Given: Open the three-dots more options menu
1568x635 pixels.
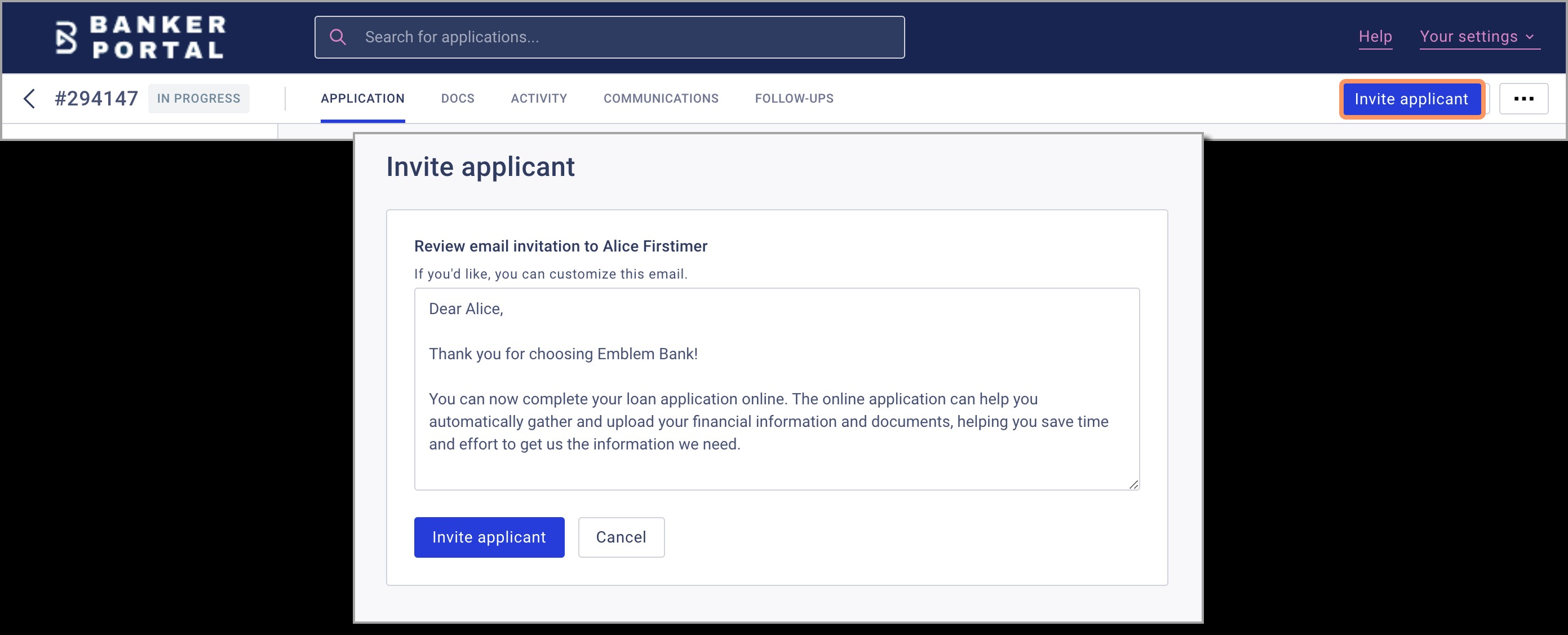Looking at the screenshot, I should [x=1523, y=99].
